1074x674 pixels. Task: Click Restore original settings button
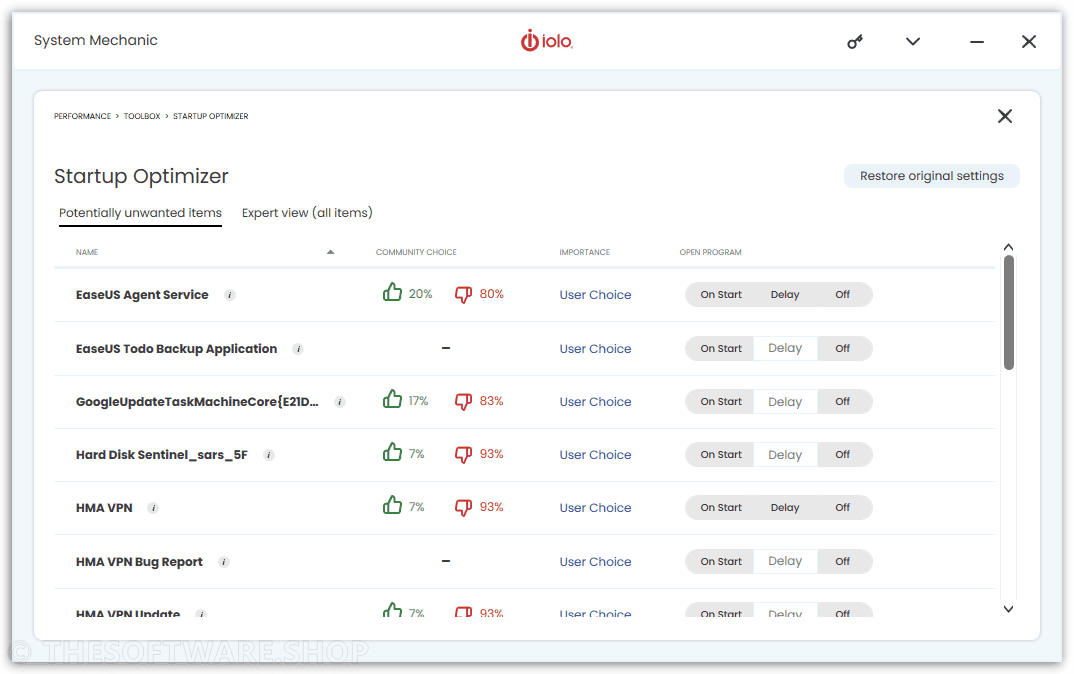click(x=932, y=176)
